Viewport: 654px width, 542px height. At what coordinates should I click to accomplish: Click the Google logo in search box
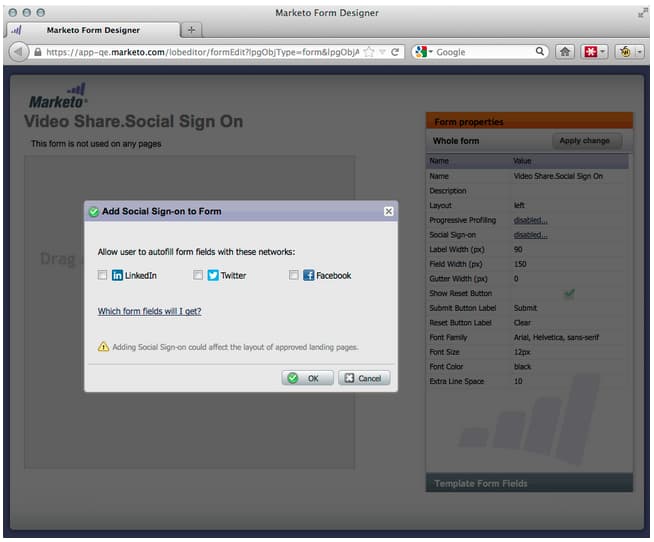tap(421, 52)
